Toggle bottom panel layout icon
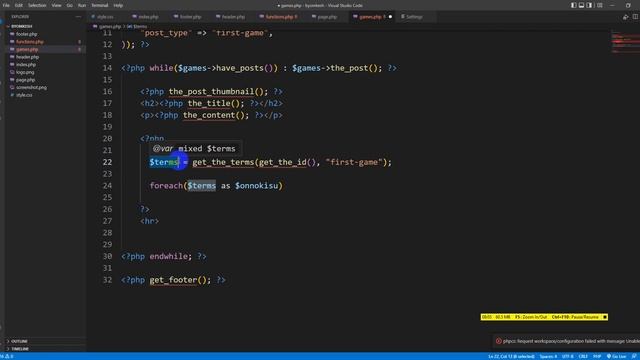640x360 pixels. pos(581,5)
